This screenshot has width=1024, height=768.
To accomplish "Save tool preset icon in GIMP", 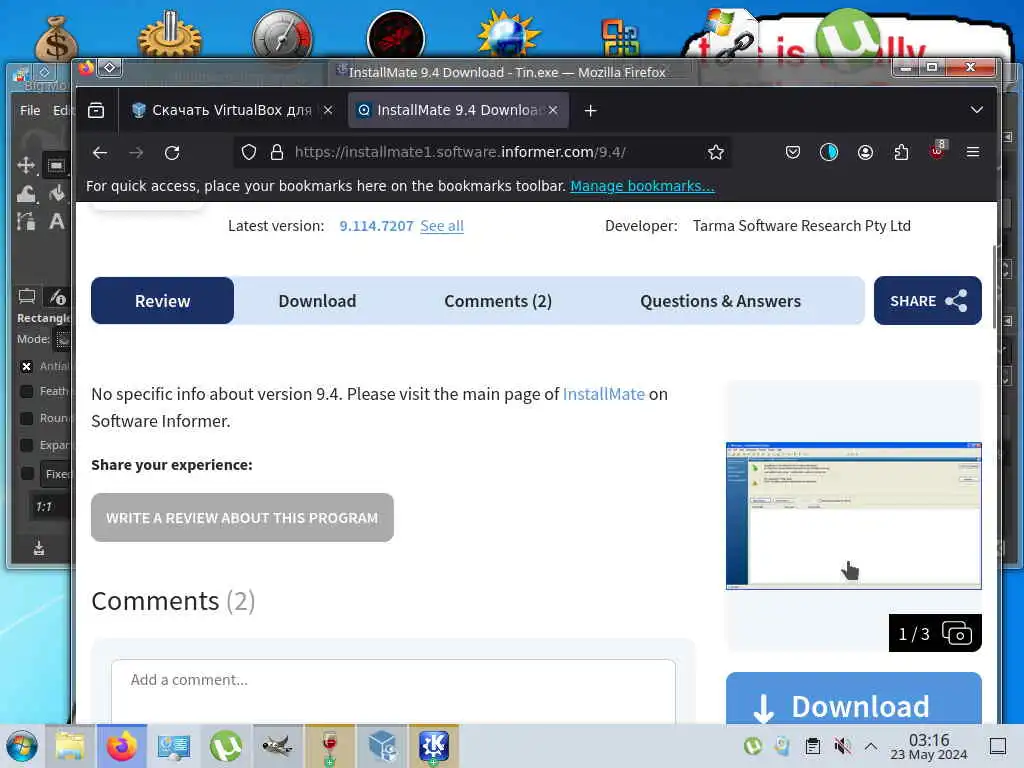I will click(x=39, y=547).
